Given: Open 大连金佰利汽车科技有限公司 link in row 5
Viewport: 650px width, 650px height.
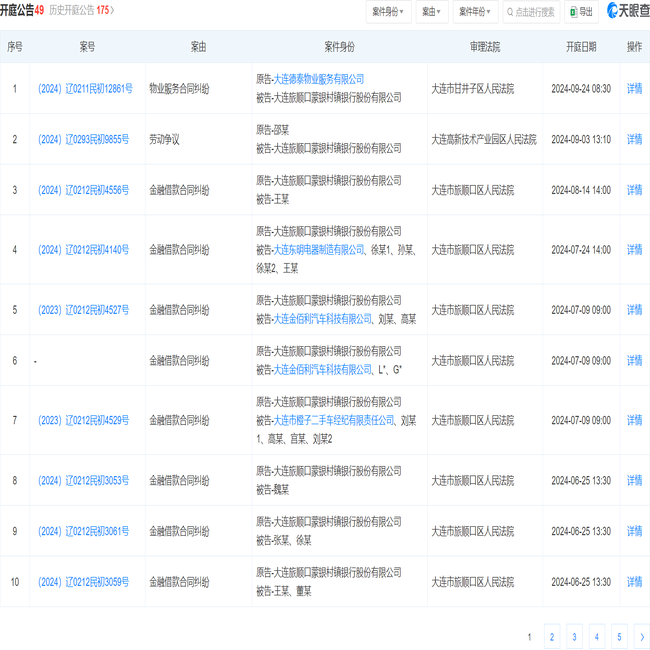Looking at the screenshot, I should tap(323, 319).
